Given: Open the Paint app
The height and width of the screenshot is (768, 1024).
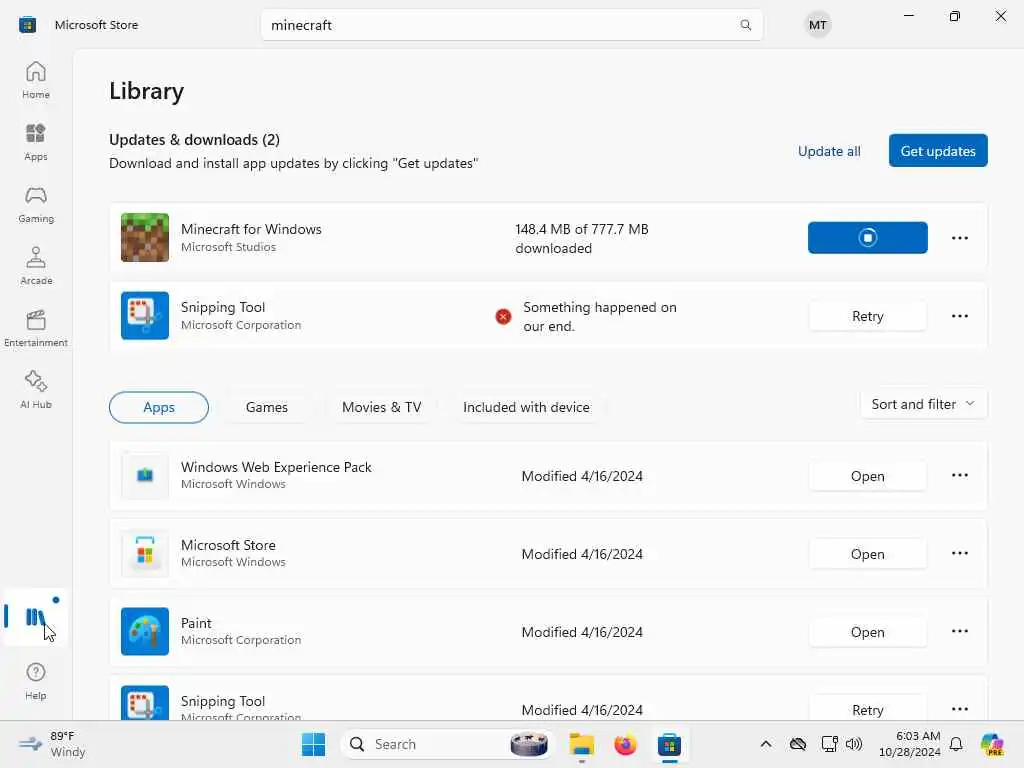Looking at the screenshot, I should point(867,632).
